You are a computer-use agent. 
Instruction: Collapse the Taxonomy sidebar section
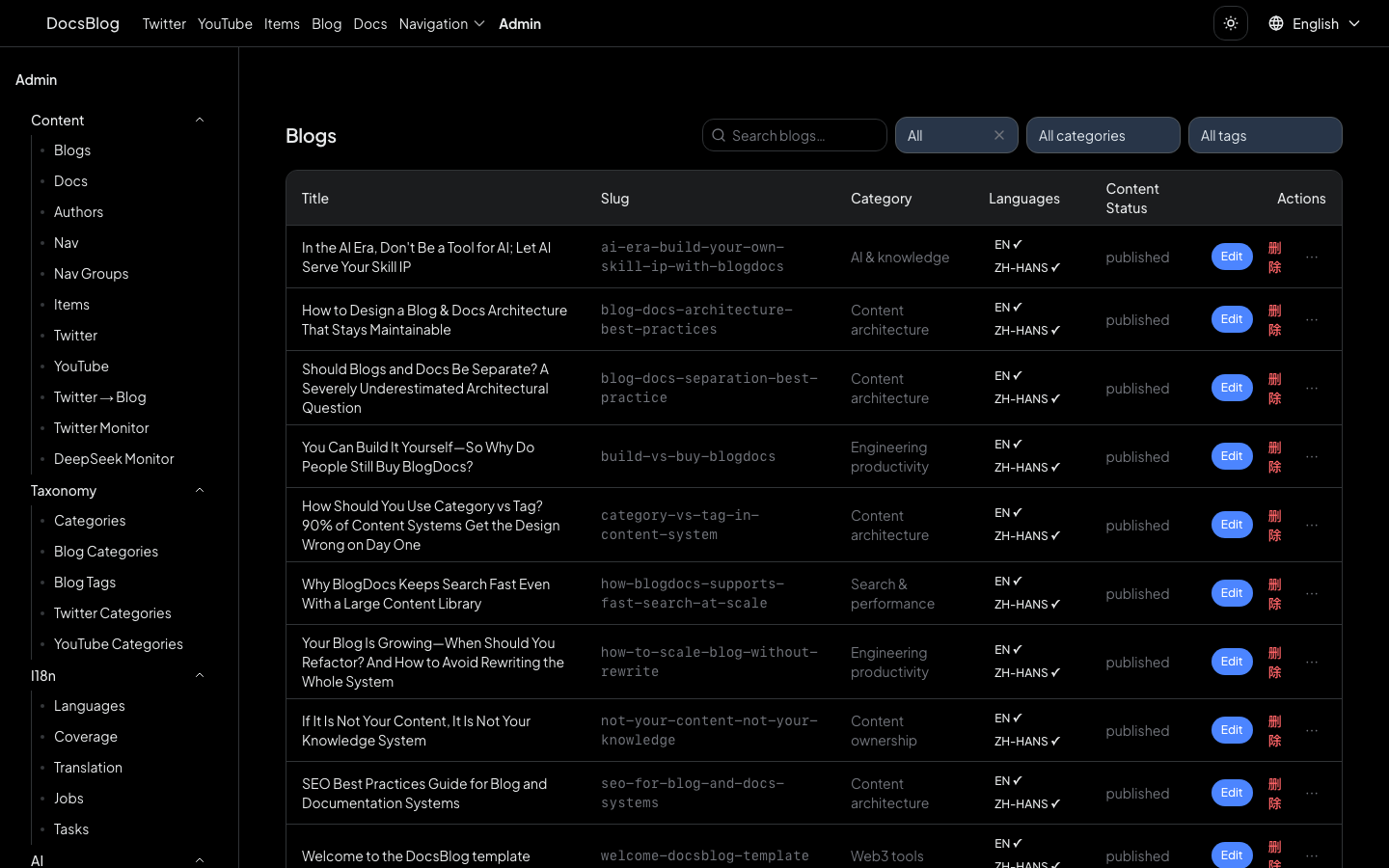pos(200,490)
